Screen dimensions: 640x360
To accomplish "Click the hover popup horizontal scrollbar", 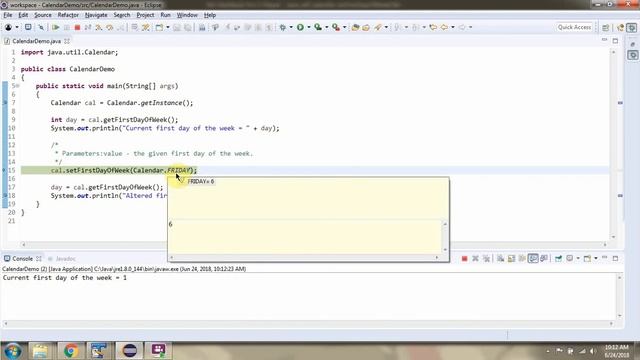I will coord(304,258).
